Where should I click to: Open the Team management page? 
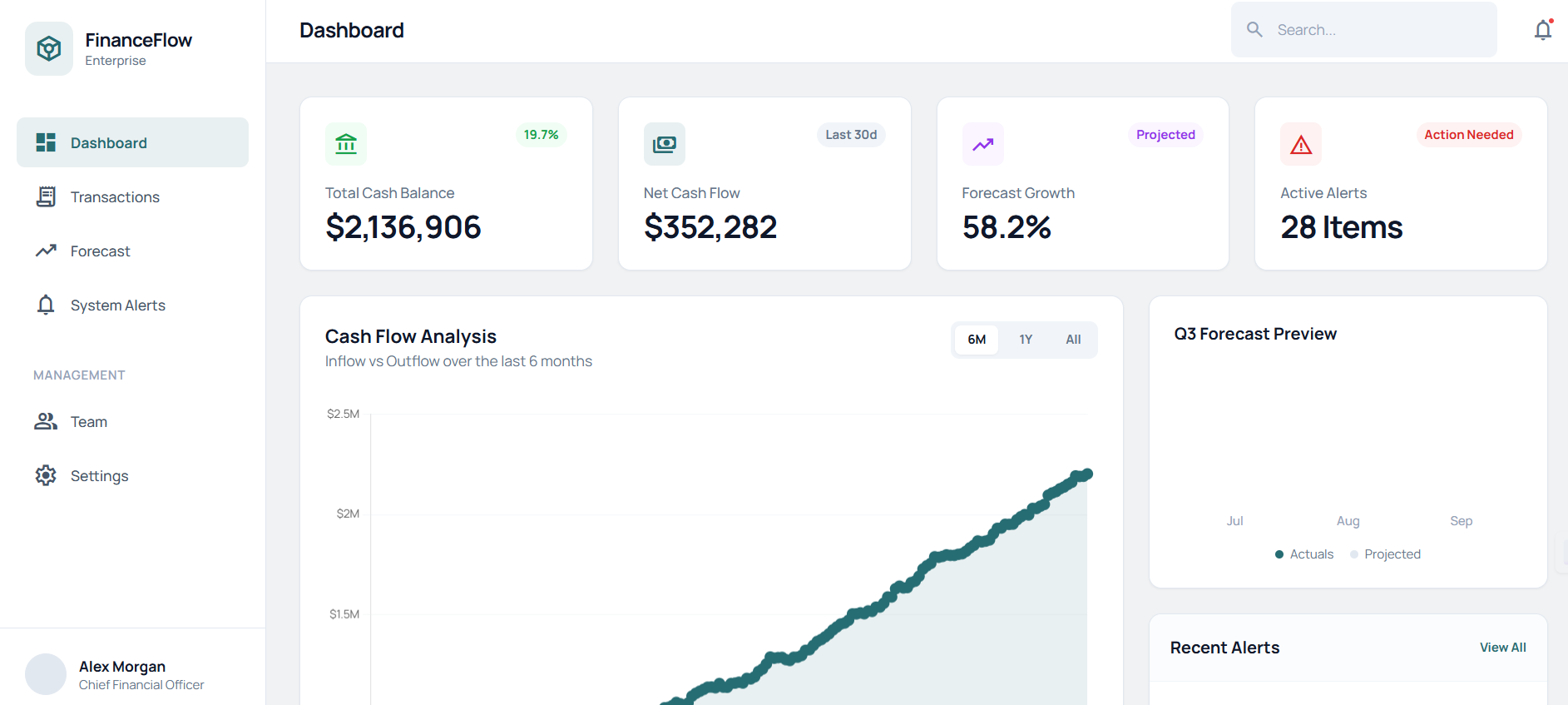(132, 421)
